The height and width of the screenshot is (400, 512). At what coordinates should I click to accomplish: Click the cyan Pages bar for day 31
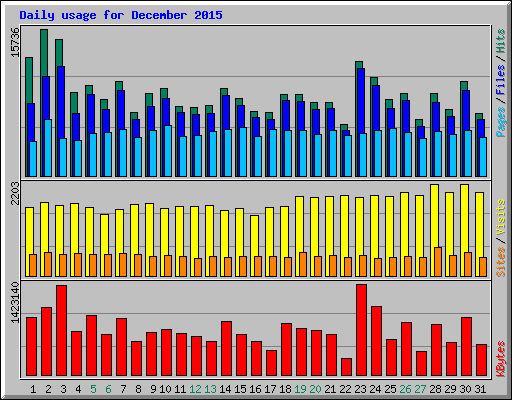click(483, 157)
